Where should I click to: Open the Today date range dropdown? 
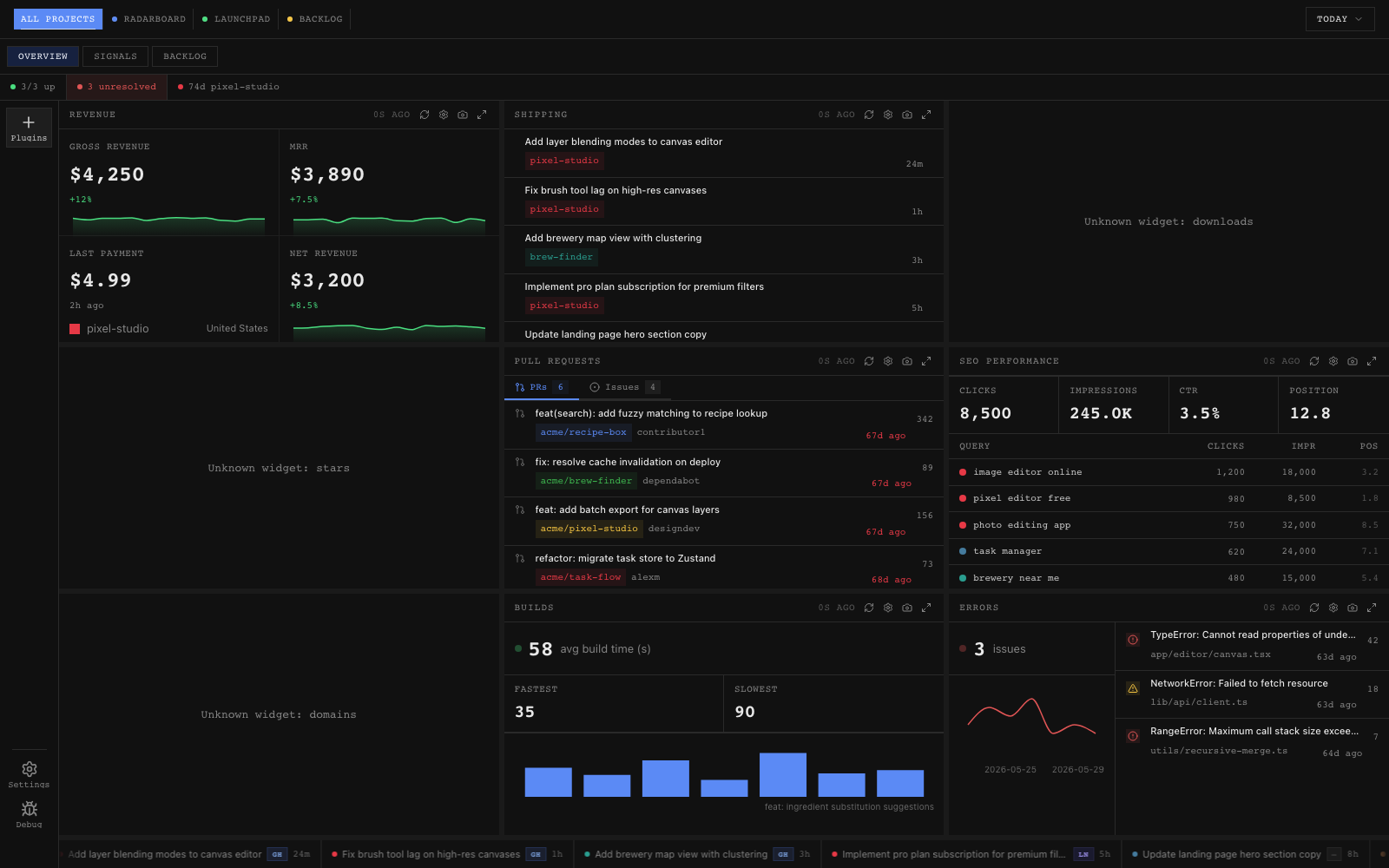[x=1340, y=19]
